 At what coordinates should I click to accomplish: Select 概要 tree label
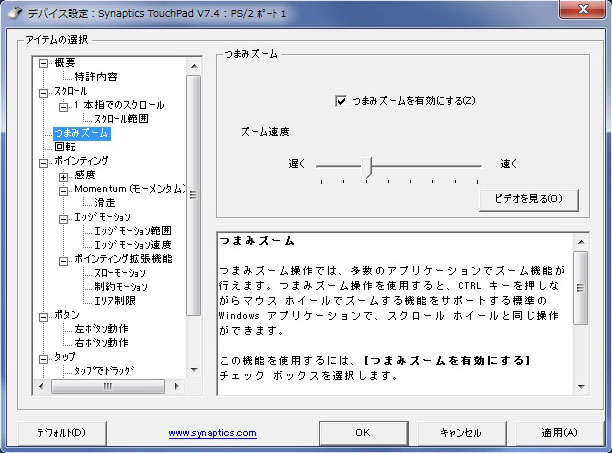[64, 63]
